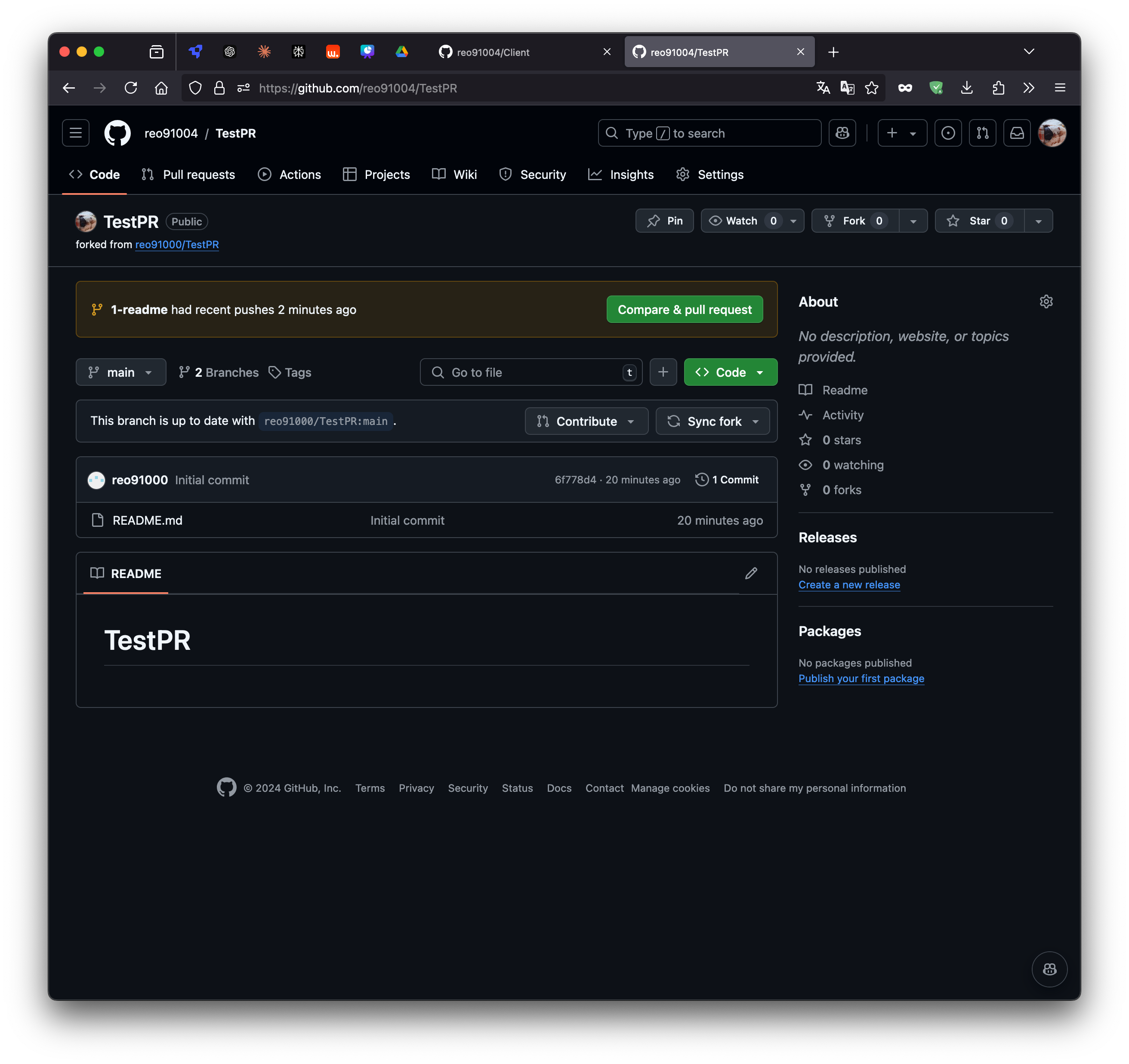Toggle Watch on this repository

pos(741,221)
